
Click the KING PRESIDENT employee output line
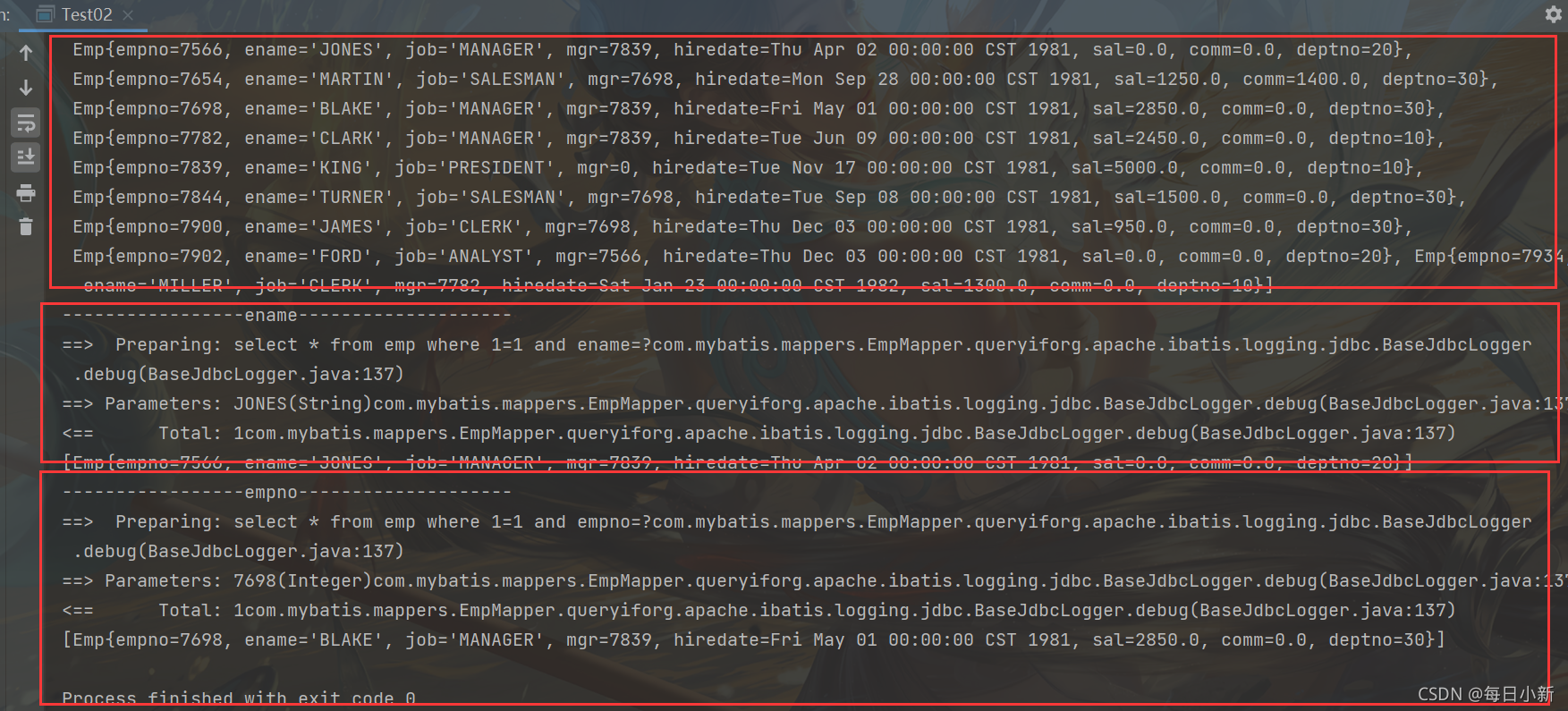(748, 167)
